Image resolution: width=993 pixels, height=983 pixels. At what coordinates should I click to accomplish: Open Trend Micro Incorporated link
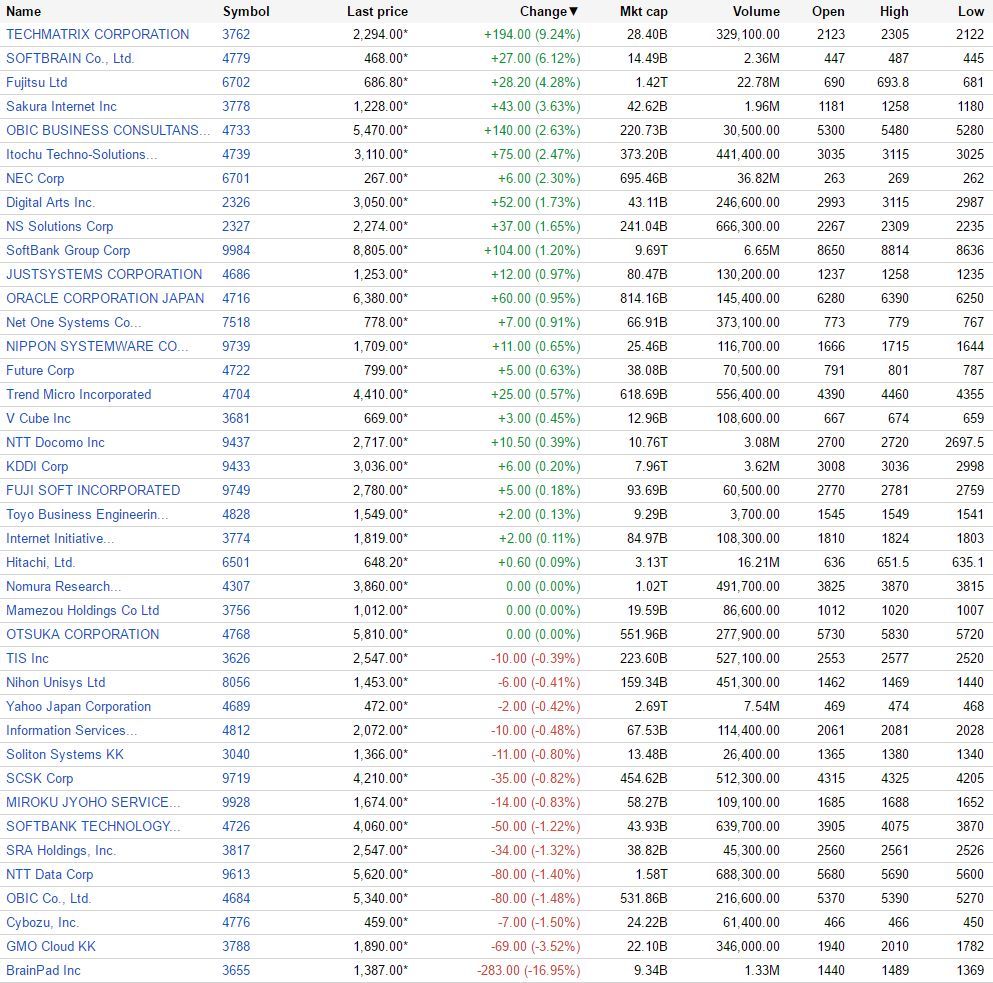tap(79, 395)
